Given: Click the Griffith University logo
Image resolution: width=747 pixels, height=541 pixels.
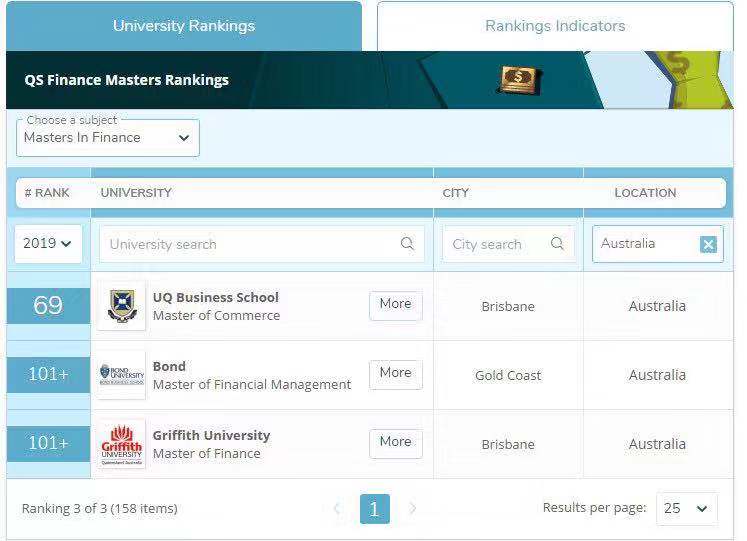Looking at the screenshot, I should [122, 444].
